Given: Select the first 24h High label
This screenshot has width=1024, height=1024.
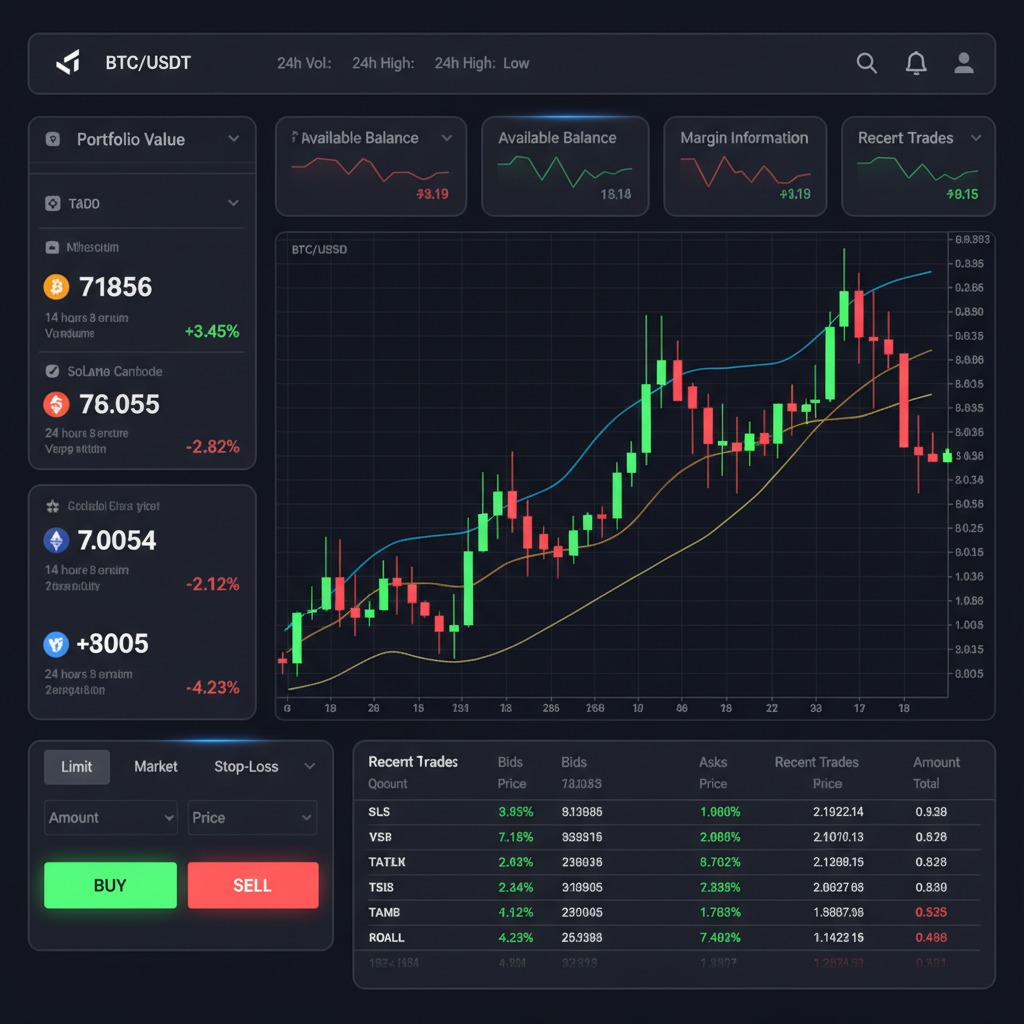Looking at the screenshot, I should coord(383,63).
